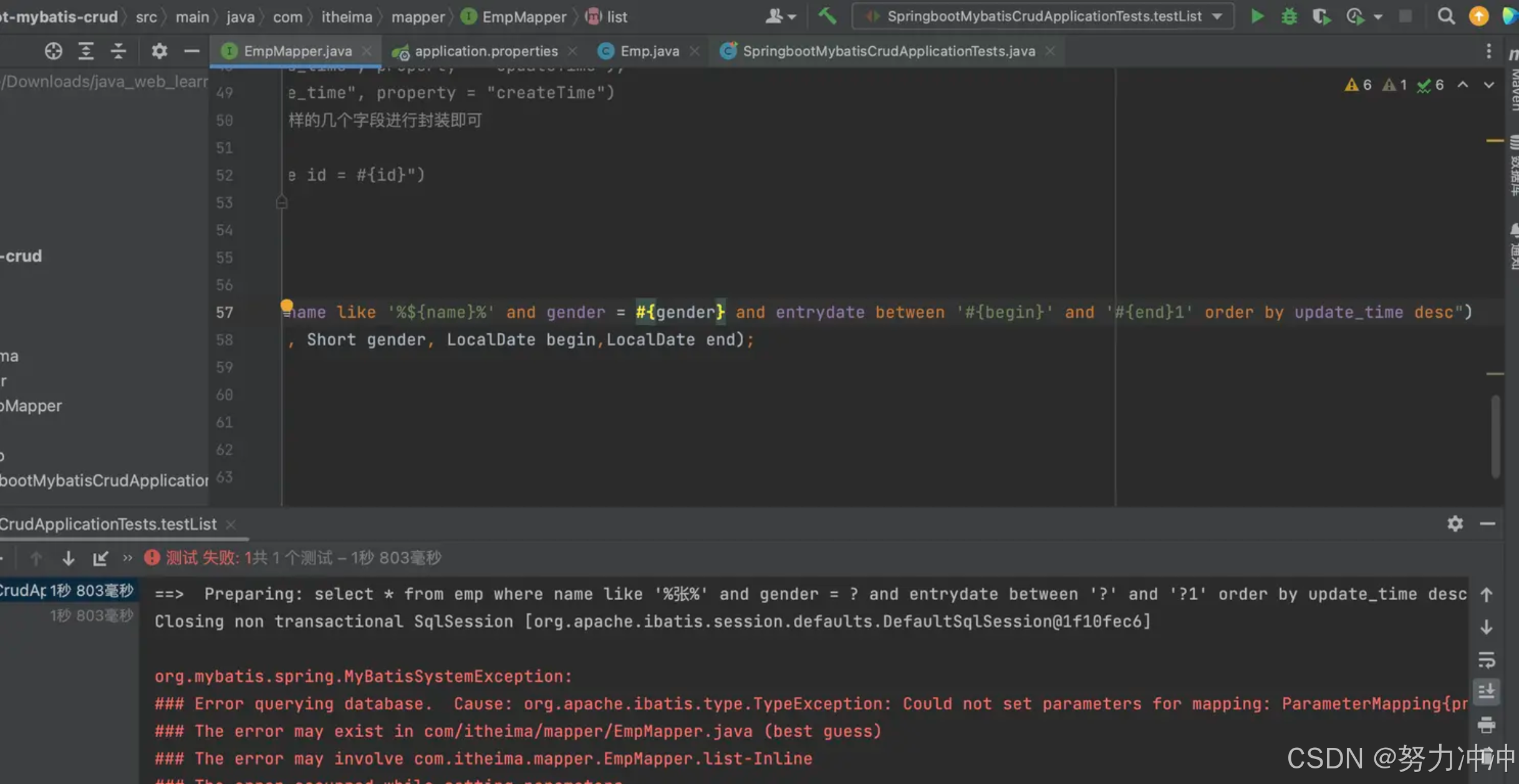
Task: Click EmpMapper in breadcrumb path
Action: pos(524,17)
